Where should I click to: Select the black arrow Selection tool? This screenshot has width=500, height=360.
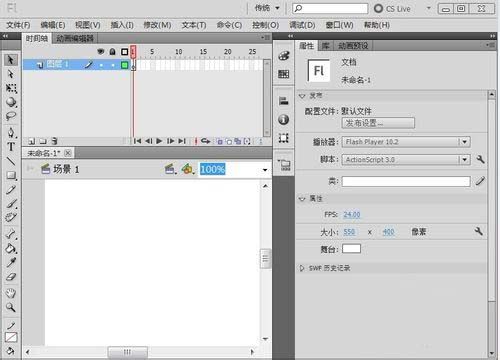coord(11,60)
